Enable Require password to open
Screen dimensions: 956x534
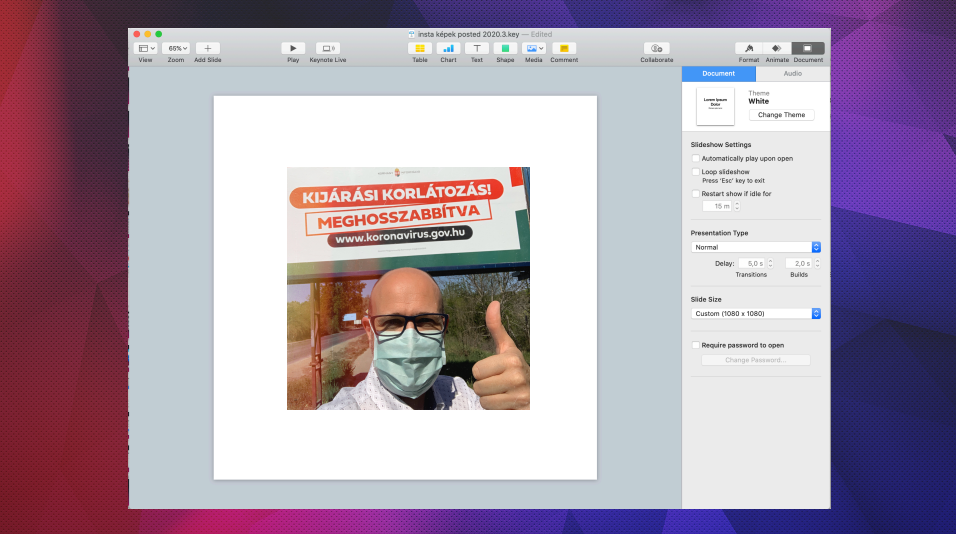click(x=696, y=345)
